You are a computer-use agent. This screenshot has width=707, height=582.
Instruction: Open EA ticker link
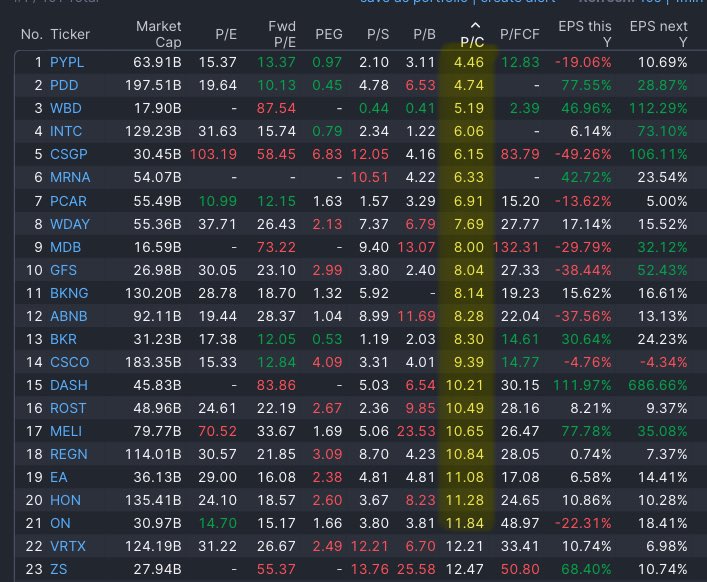point(59,477)
